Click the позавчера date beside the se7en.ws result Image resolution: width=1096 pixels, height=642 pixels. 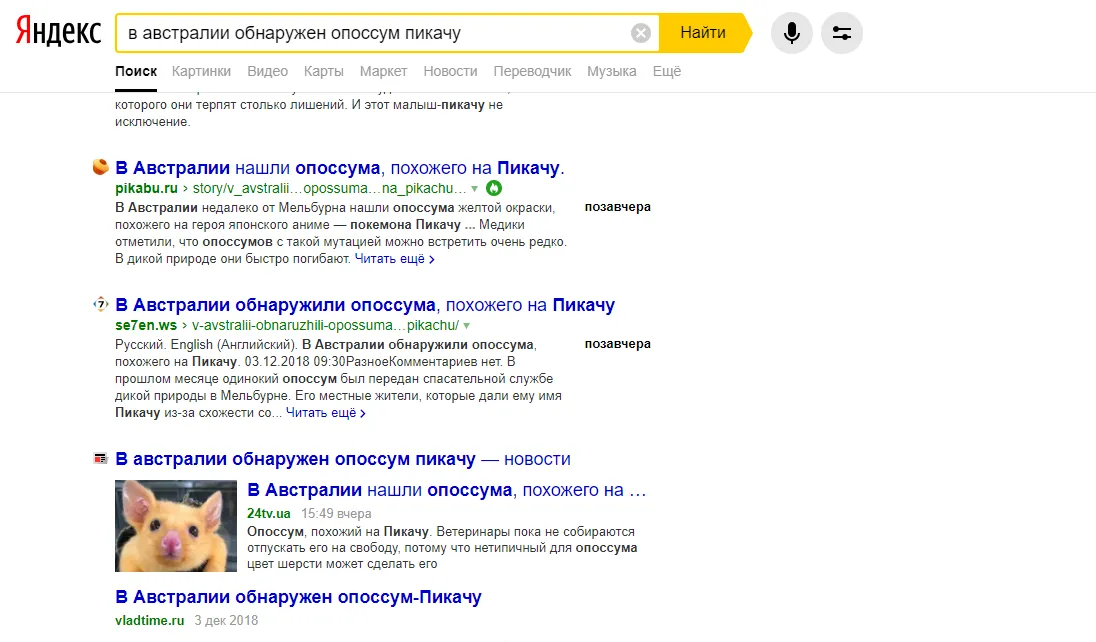[x=618, y=344]
